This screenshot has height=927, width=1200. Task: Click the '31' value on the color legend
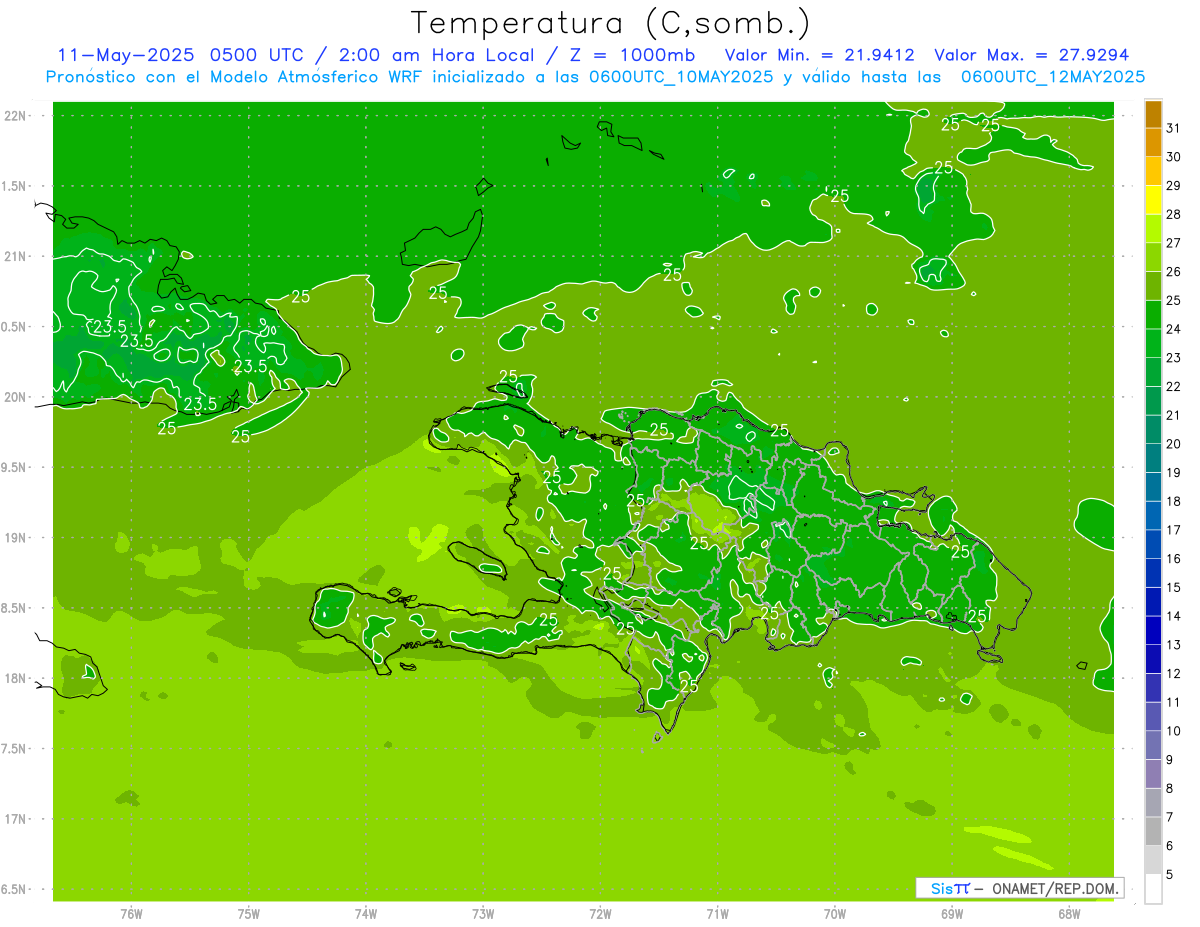click(1174, 128)
